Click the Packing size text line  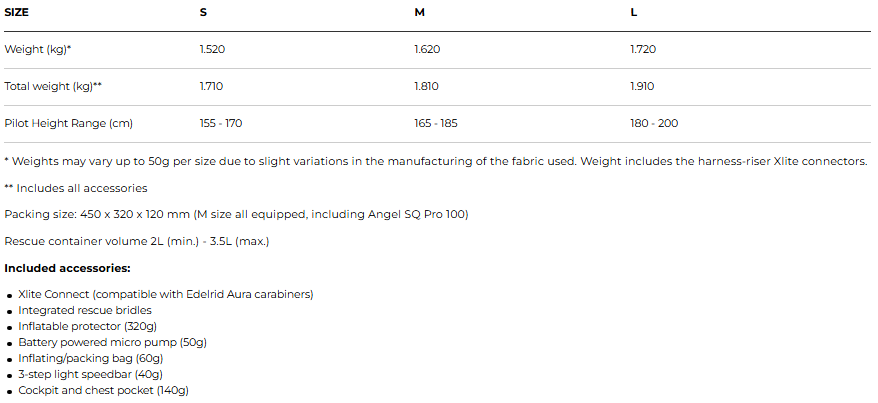[x=236, y=214]
